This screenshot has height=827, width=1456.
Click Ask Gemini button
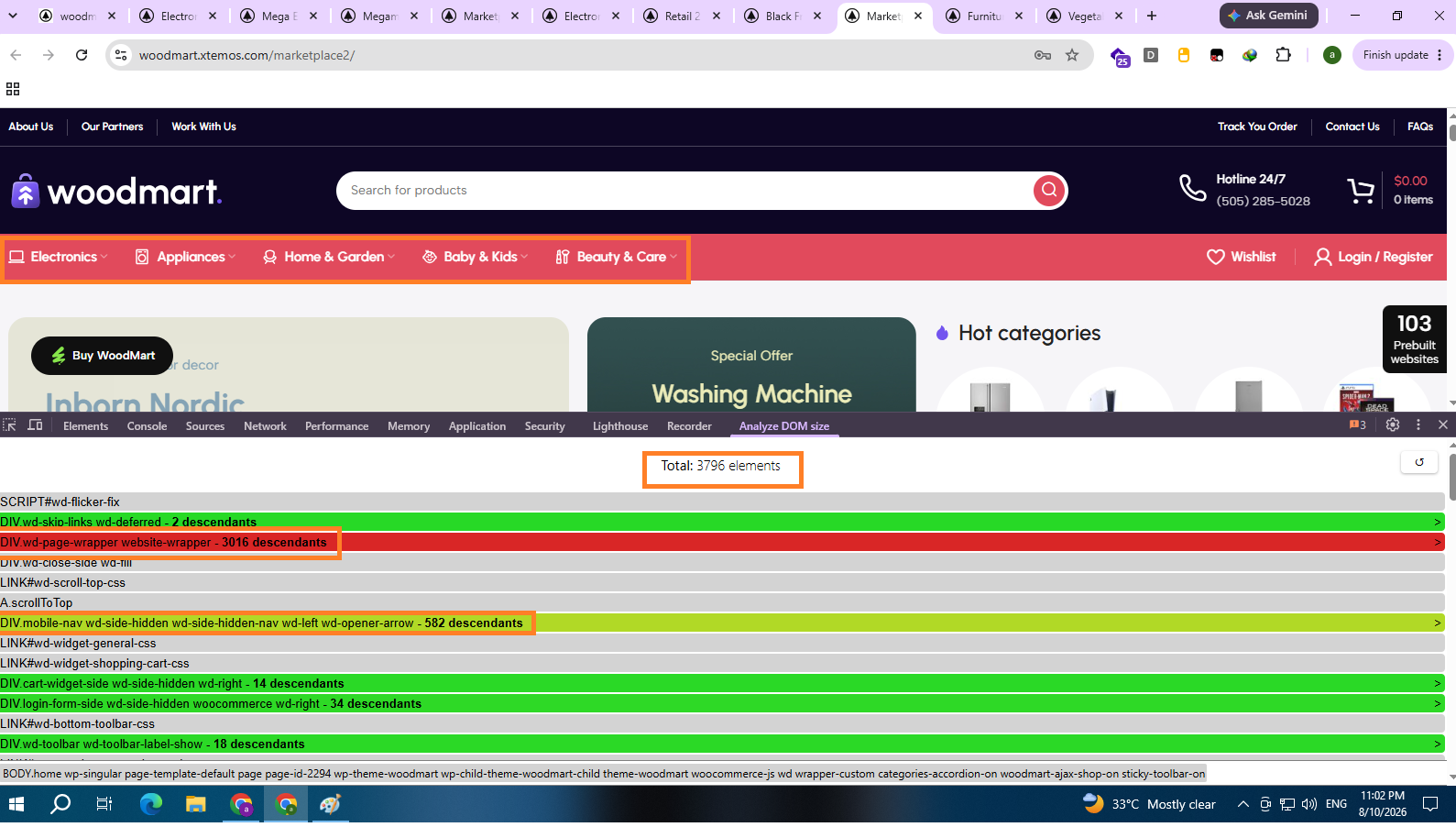[1268, 16]
